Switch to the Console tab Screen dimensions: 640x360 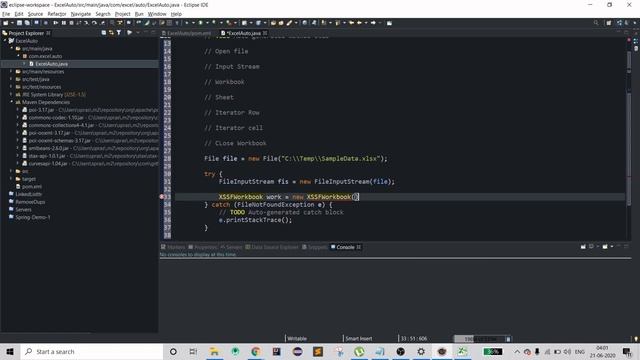tap(345, 247)
